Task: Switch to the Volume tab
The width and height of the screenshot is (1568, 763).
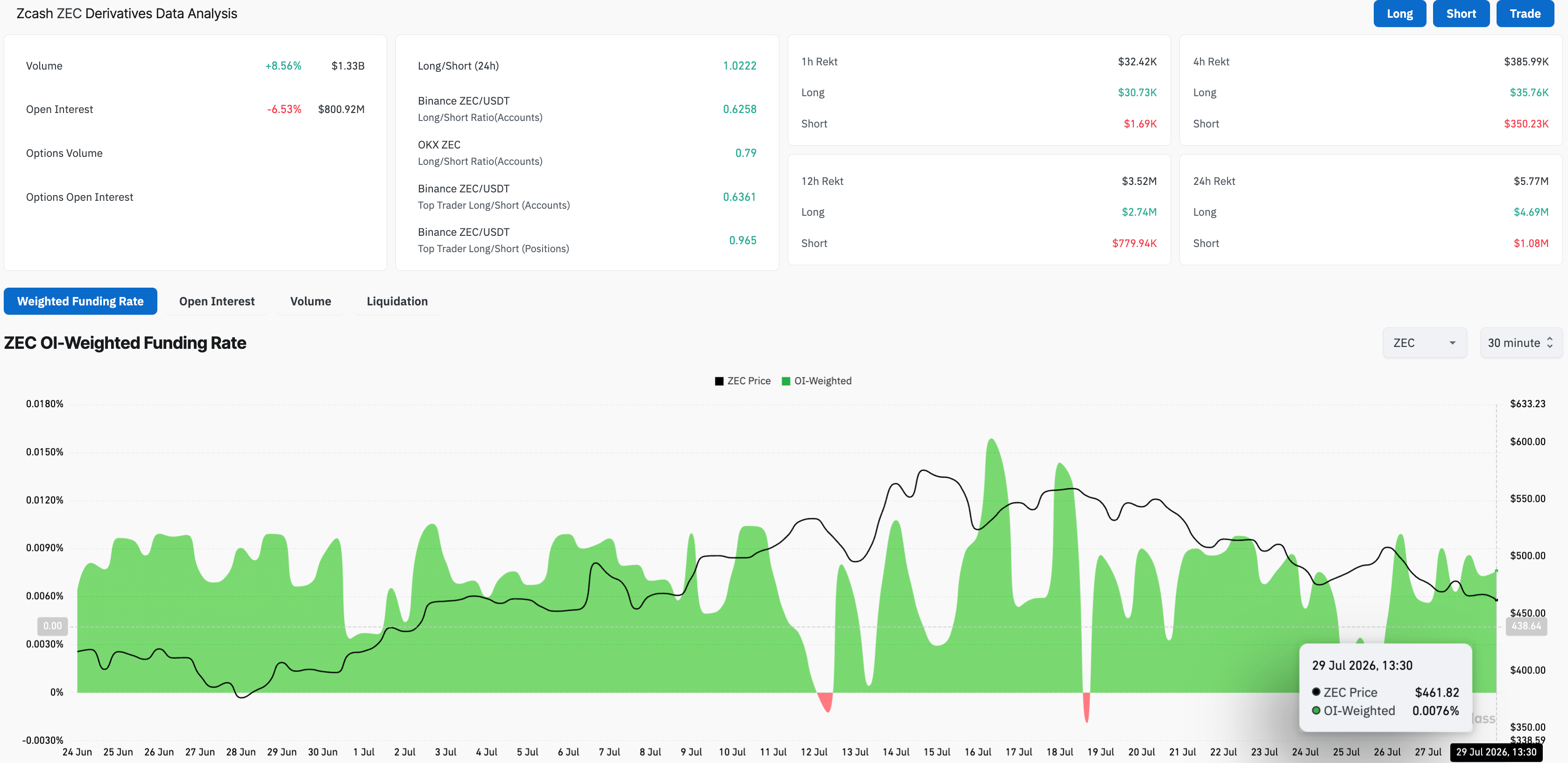Action: click(x=311, y=302)
